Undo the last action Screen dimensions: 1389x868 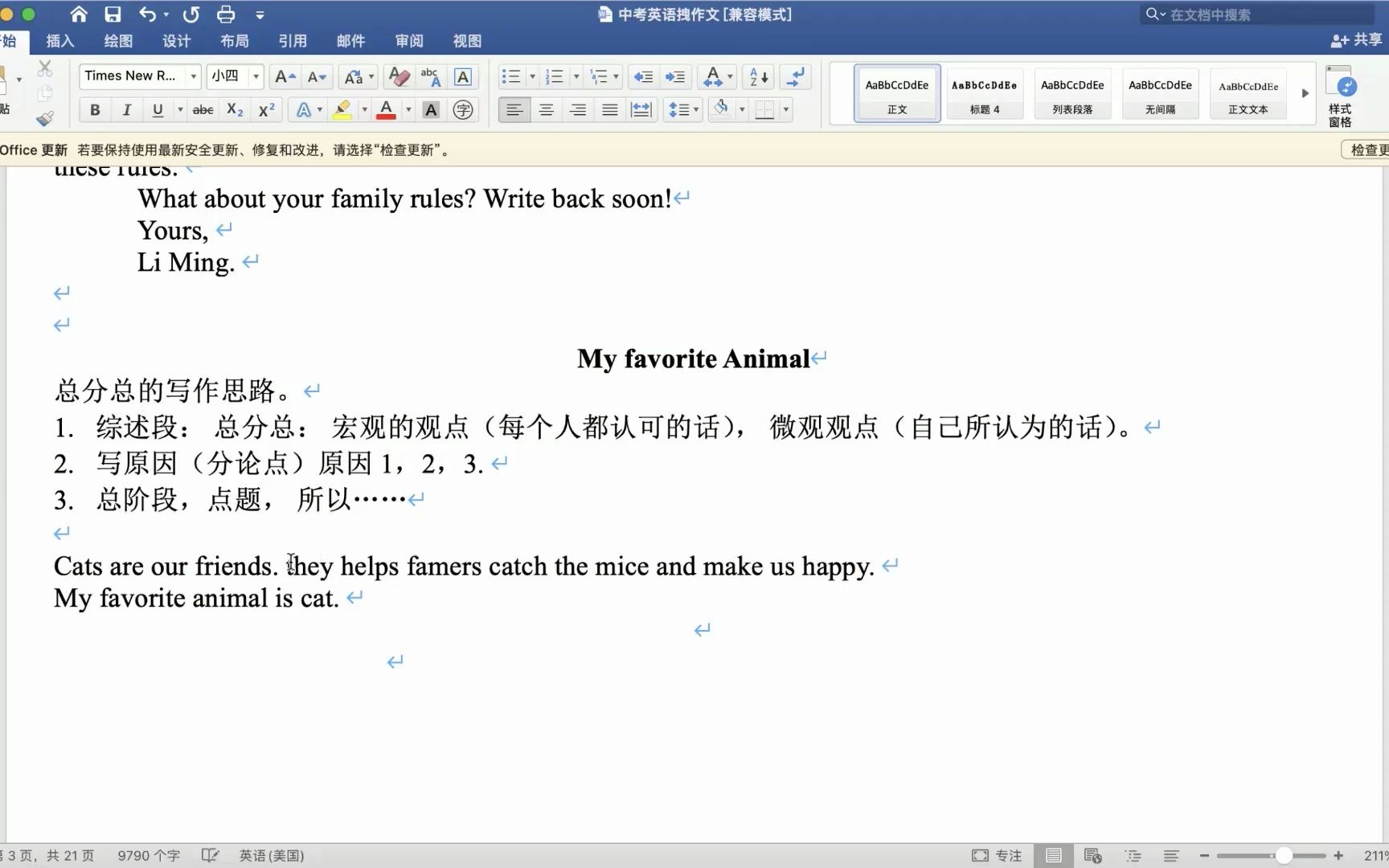[148, 14]
